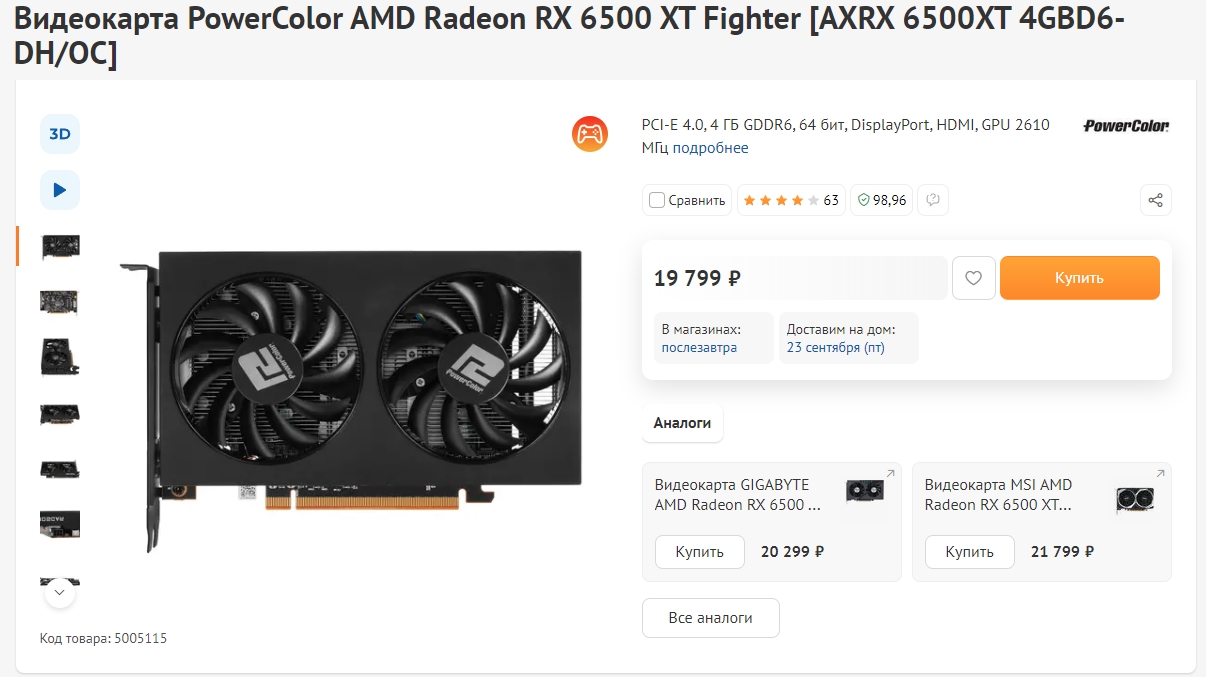This screenshot has width=1206, height=677.
Task: Tick the Сравнить checkbox
Action: click(657, 200)
